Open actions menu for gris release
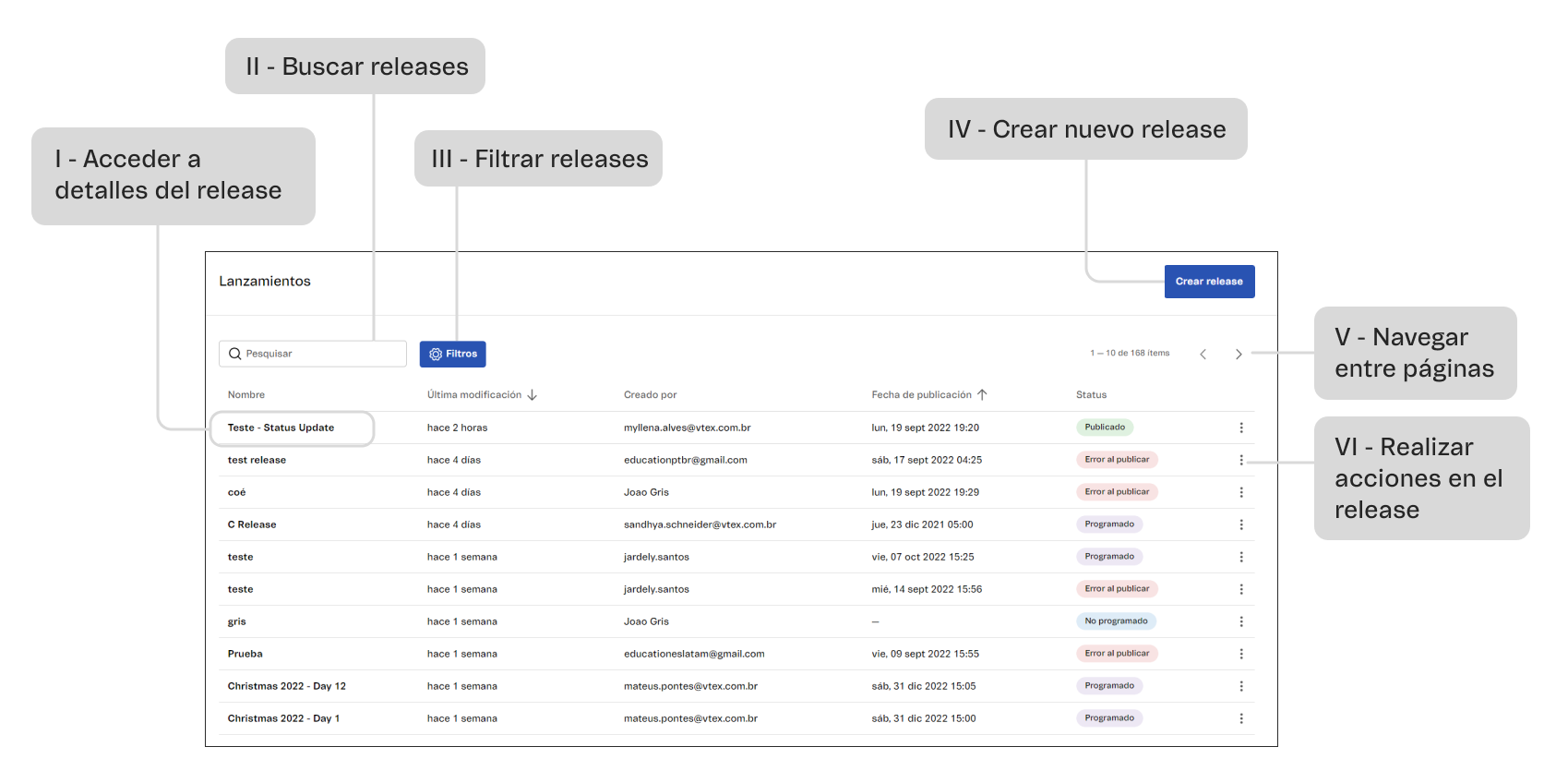The image size is (1568, 783). point(1240,621)
